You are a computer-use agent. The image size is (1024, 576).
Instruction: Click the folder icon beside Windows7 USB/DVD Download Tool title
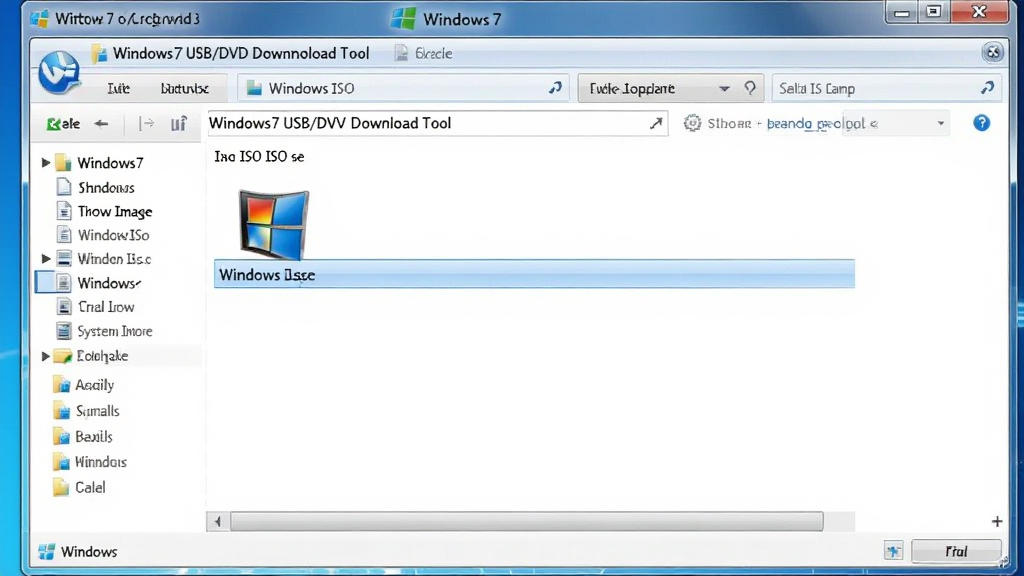99,54
